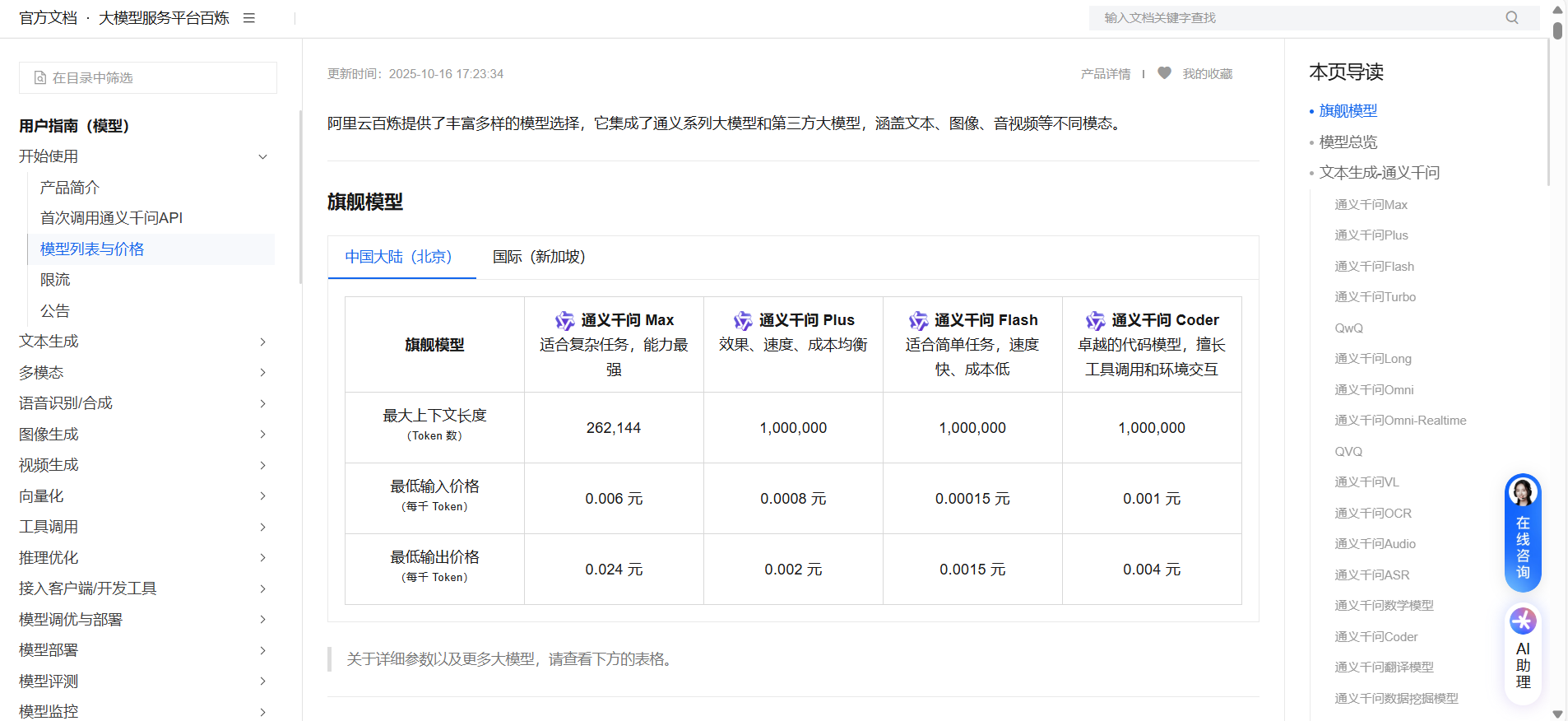
Task: Expand the 图像生成 sidebar section
Action: 263,435
